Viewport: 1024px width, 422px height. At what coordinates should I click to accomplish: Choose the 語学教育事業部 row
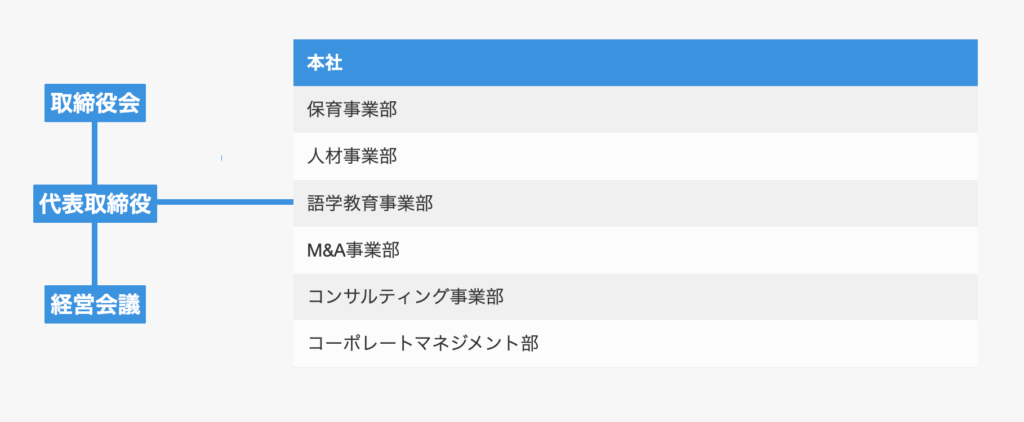(634, 203)
